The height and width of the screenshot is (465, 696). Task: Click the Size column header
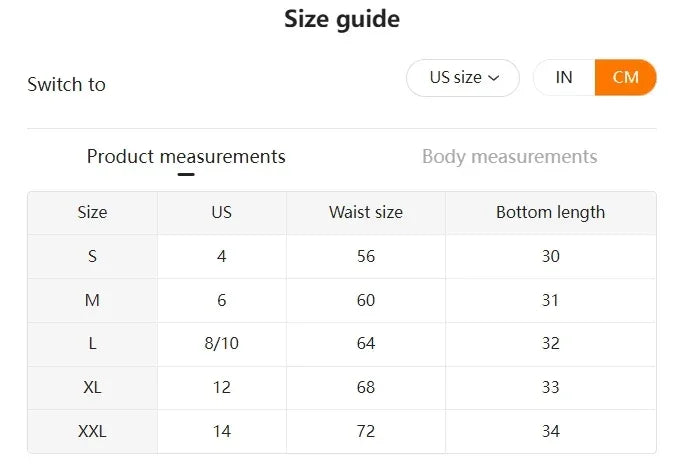pos(92,213)
